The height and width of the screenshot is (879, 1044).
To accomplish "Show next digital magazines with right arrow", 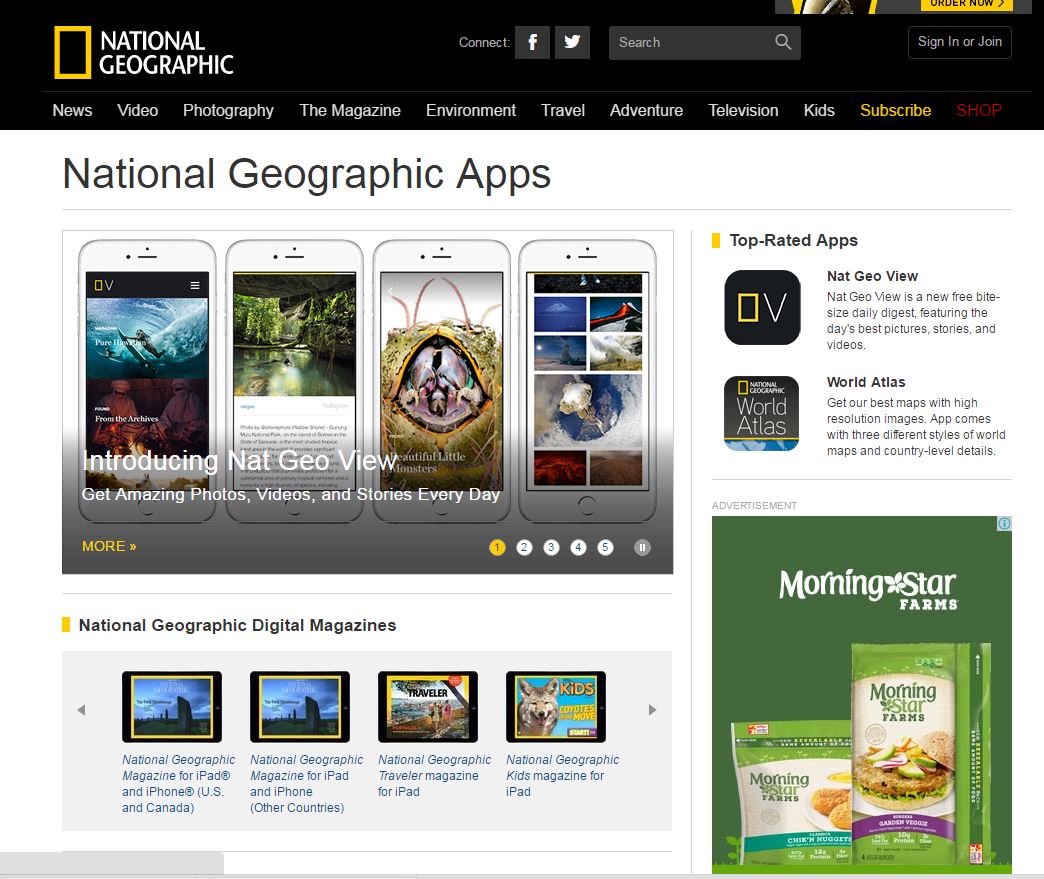I will (652, 710).
